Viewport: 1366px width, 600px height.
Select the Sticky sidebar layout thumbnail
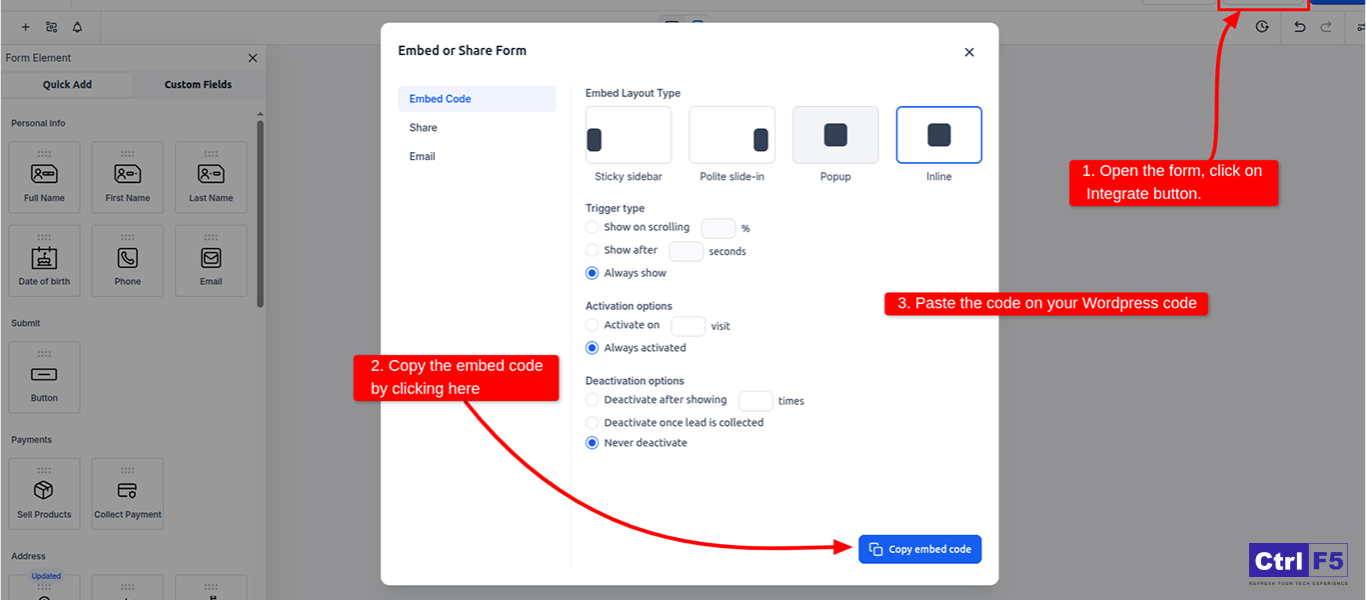pos(628,135)
